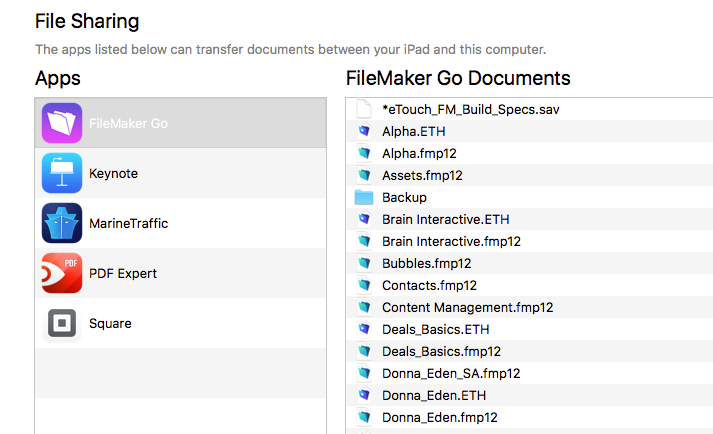Click the file icon beside Deals_Basics.ETH
The image size is (713, 434).
click(364, 329)
